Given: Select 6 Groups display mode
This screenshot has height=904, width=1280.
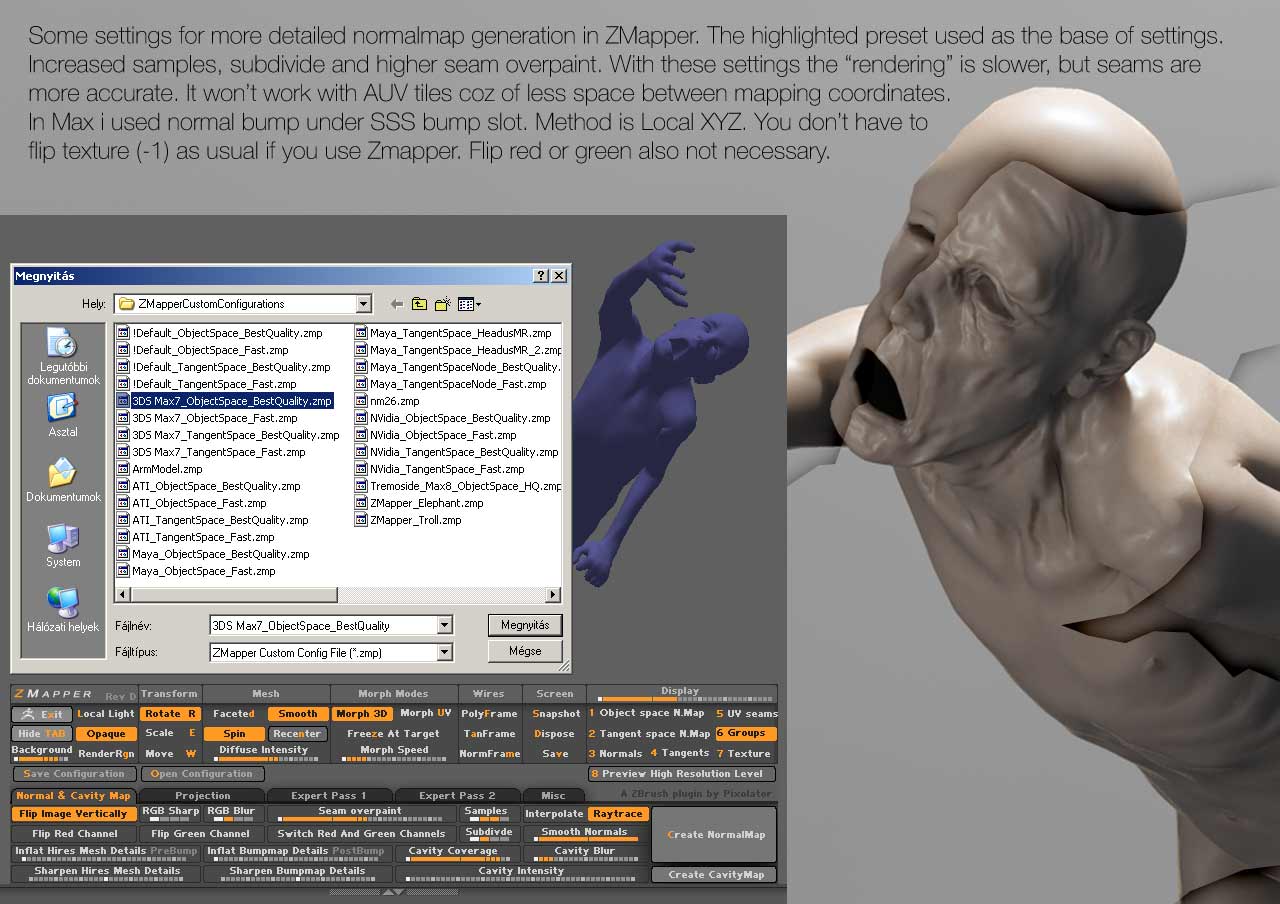Looking at the screenshot, I should point(746,734).
